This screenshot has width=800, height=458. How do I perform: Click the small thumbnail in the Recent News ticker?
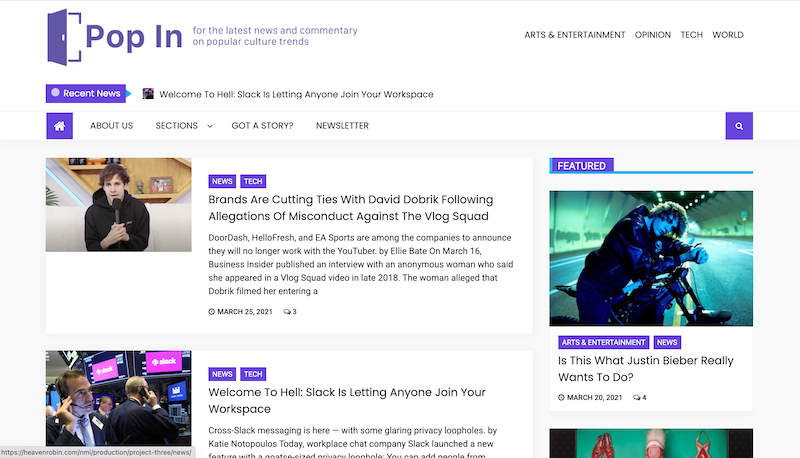(x=148, y=94)
